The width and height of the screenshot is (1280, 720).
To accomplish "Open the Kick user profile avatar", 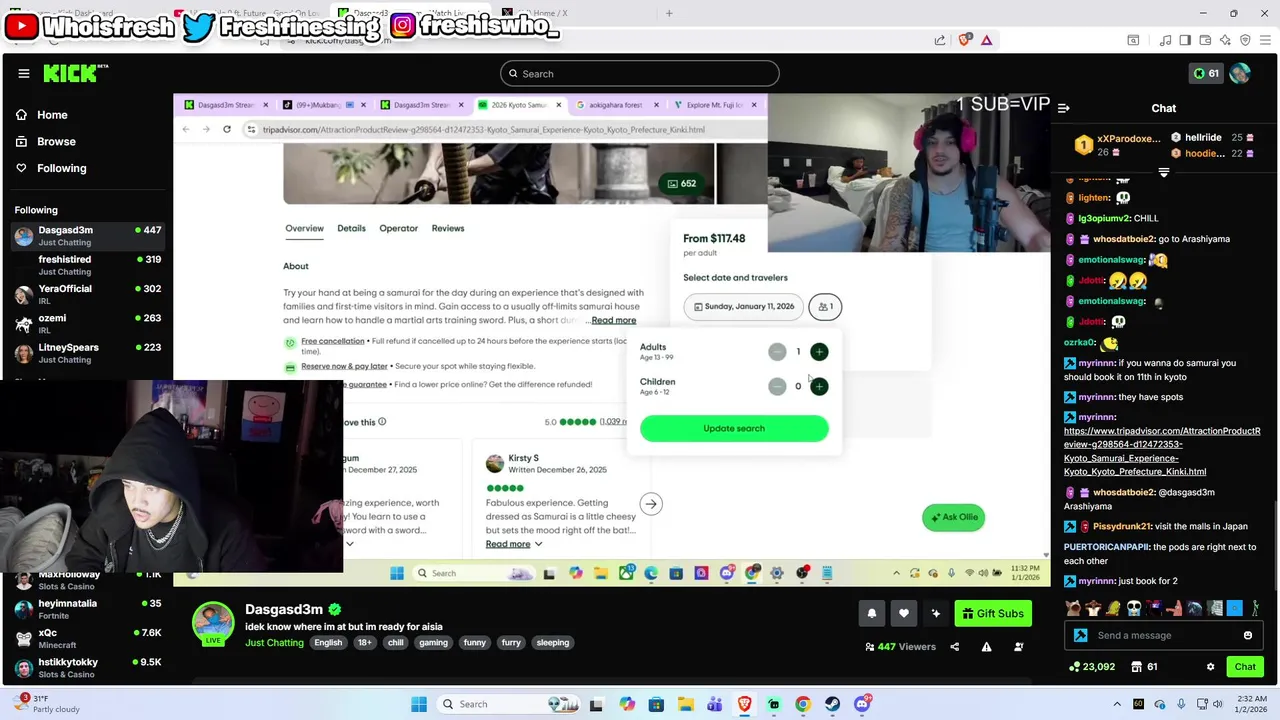I will (1240, 73).
